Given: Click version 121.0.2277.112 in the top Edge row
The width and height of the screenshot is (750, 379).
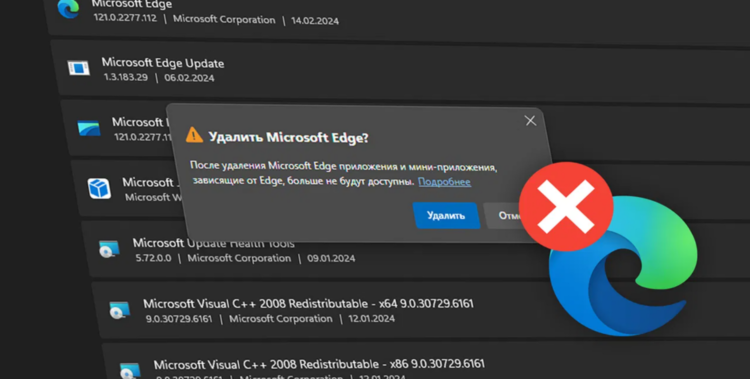Looking at the screenshot, I should pyautogui.click(x=125, y=18).
